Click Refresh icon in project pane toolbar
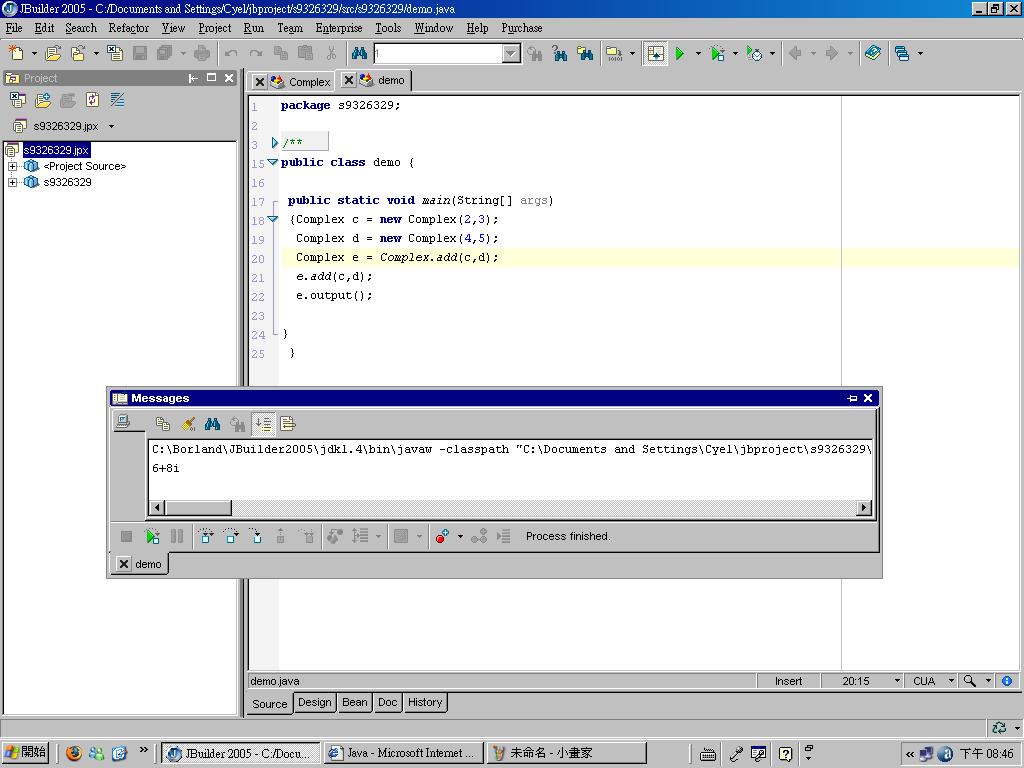The width and height of the screenshot is (1024, 768). [x=93, y=100]
